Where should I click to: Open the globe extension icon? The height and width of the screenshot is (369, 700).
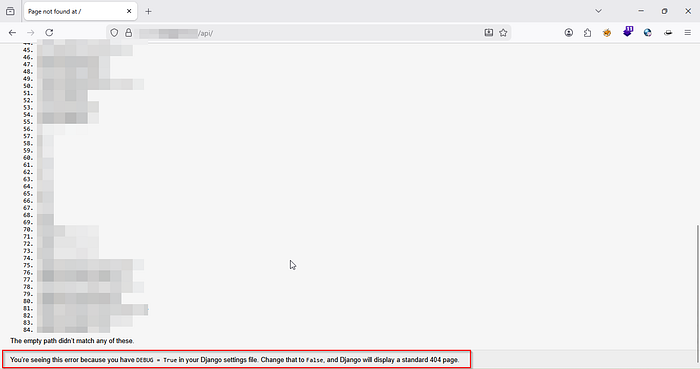[x=647, y=33]
